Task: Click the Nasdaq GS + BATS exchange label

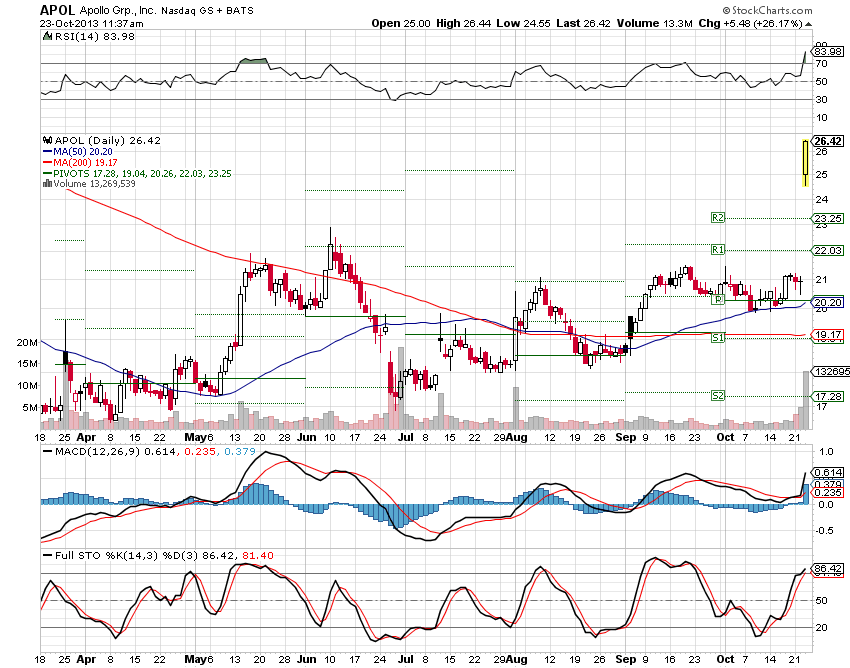Action: click(x=207, y=10)
